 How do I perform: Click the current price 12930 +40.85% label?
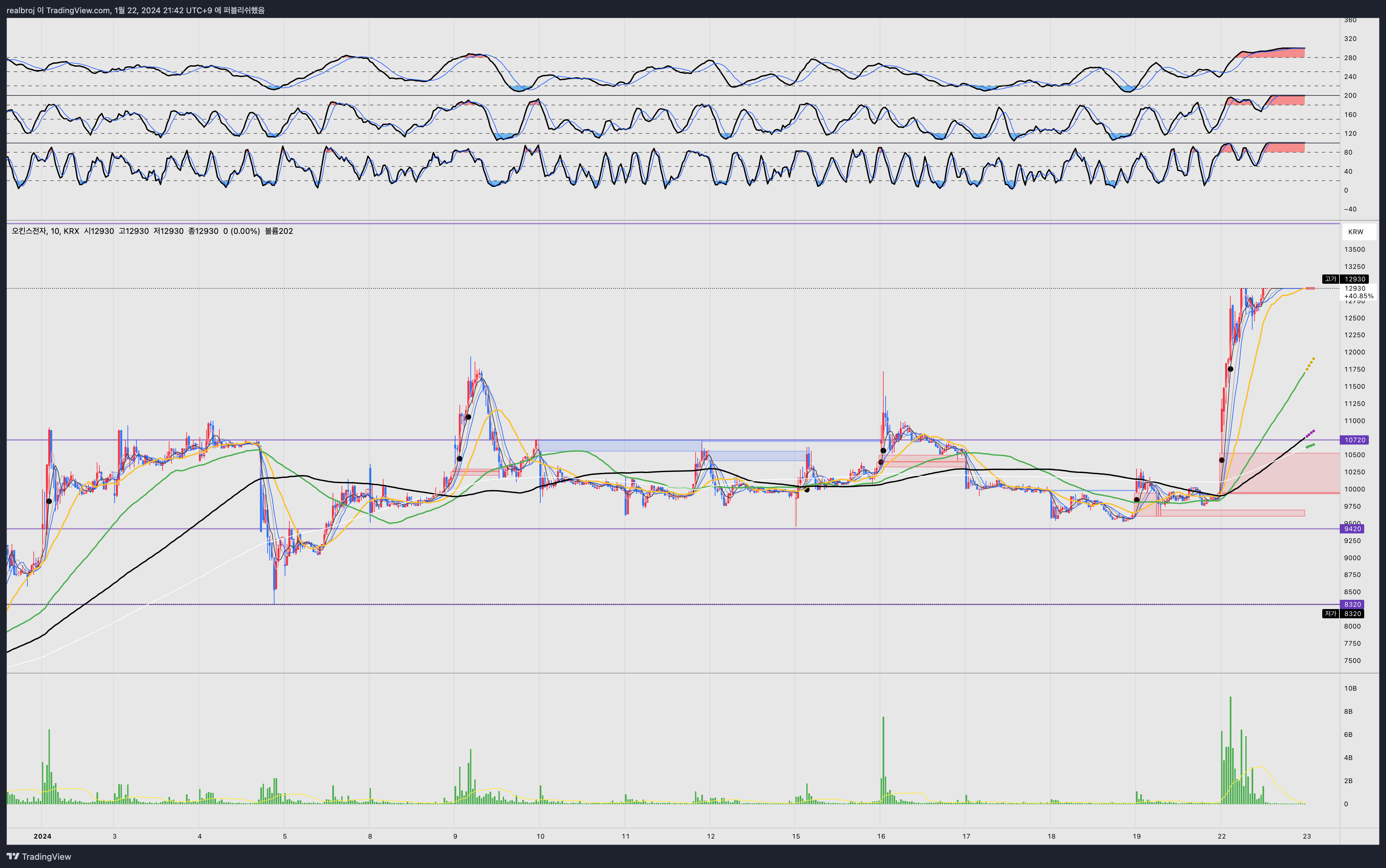1358,292
